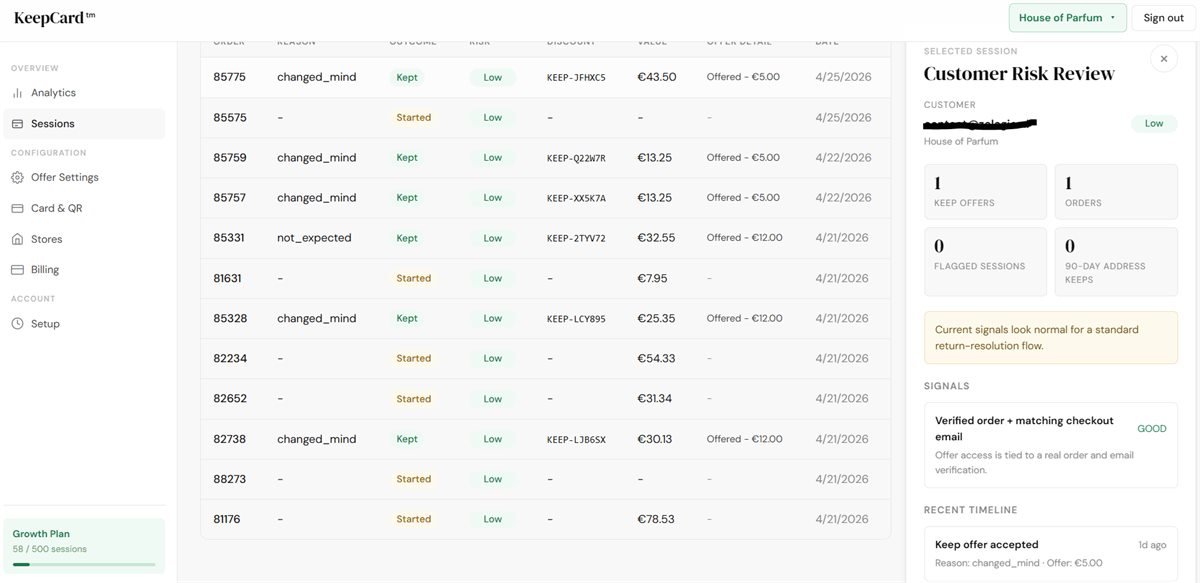Viewport: 1200px width, 583px height.
Task: Click discount code KEEP-XX5K7A
Action: coord(576,198)
